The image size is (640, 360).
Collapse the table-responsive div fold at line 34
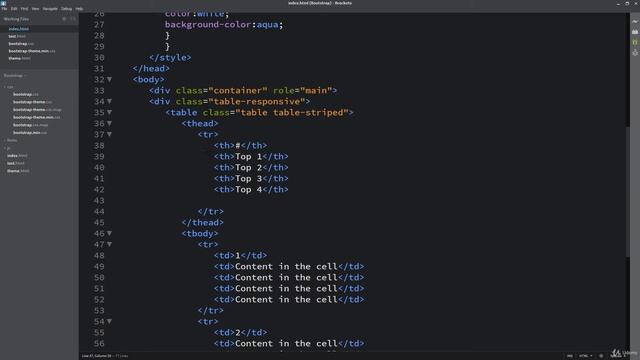coord(109,102)
